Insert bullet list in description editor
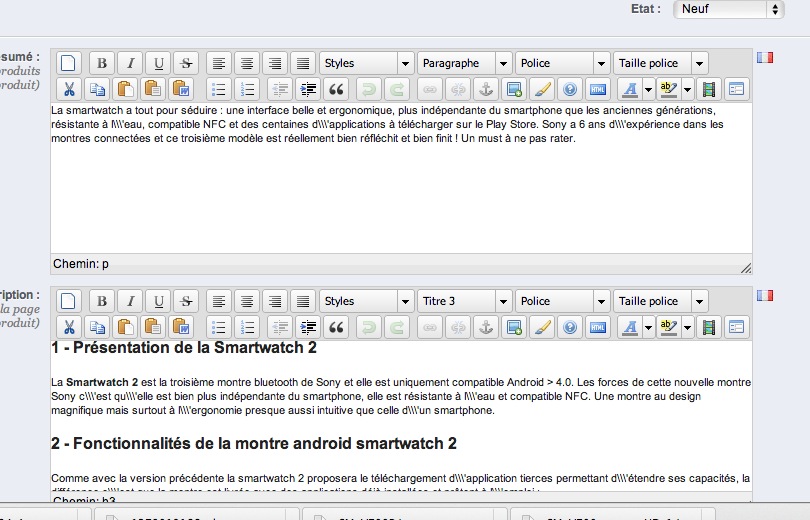This screenshot has height=520, width=810. (x=219, y=327)
